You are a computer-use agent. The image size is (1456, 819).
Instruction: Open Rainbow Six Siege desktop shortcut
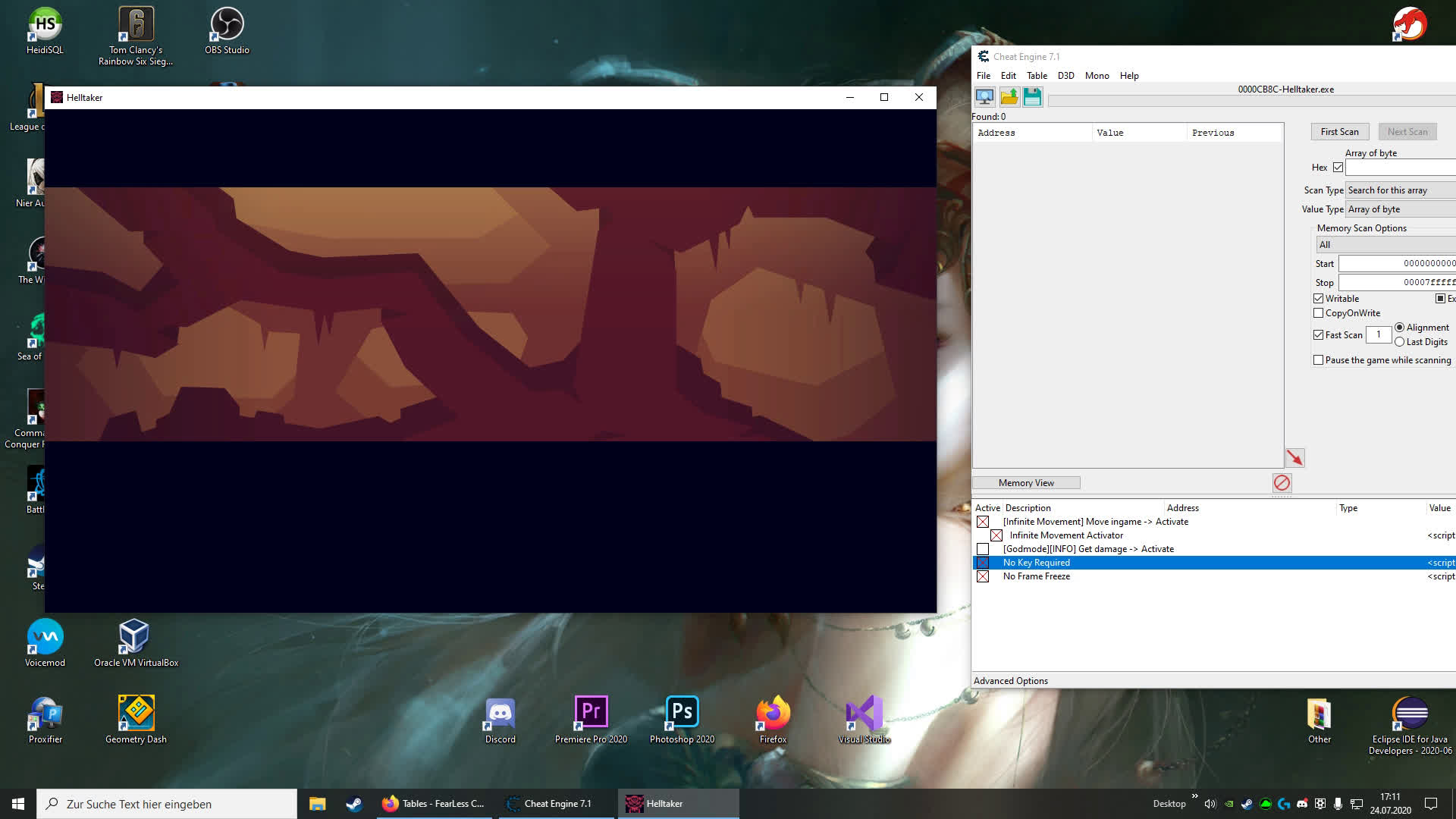pyautogui.click(x=136, y=36)
